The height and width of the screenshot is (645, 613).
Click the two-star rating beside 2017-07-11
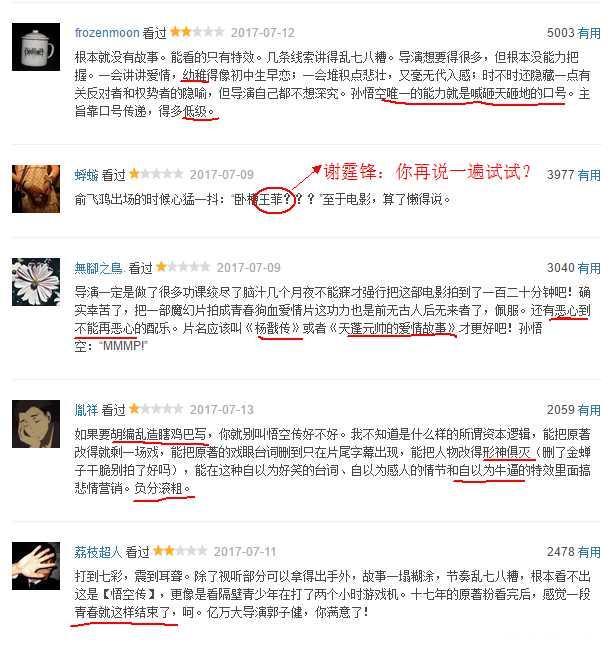point(180,551)
